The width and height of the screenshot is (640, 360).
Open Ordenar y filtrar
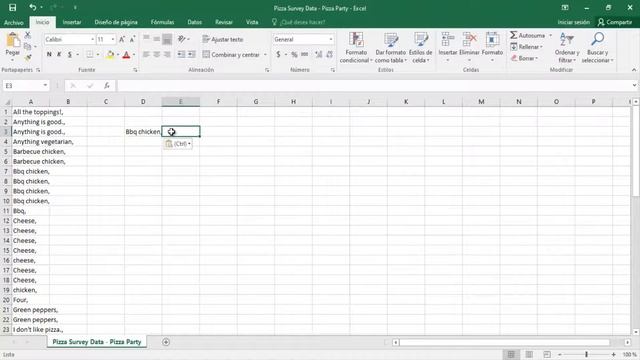(x=567, y=47)
